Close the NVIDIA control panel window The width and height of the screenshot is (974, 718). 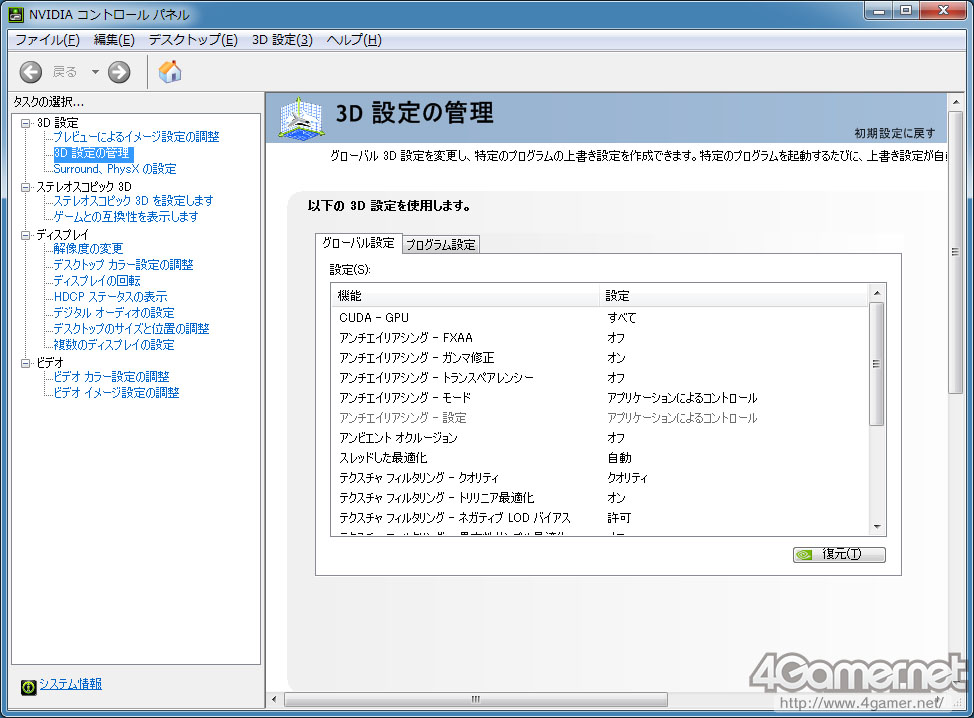[x=943, y=11]
